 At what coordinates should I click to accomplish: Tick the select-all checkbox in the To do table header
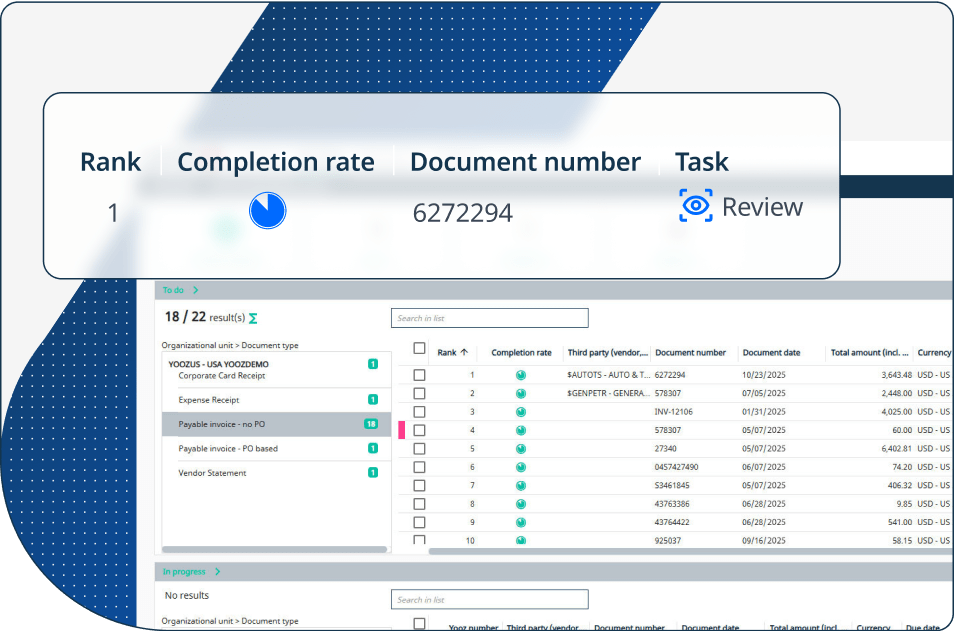(x=419, y=348)
